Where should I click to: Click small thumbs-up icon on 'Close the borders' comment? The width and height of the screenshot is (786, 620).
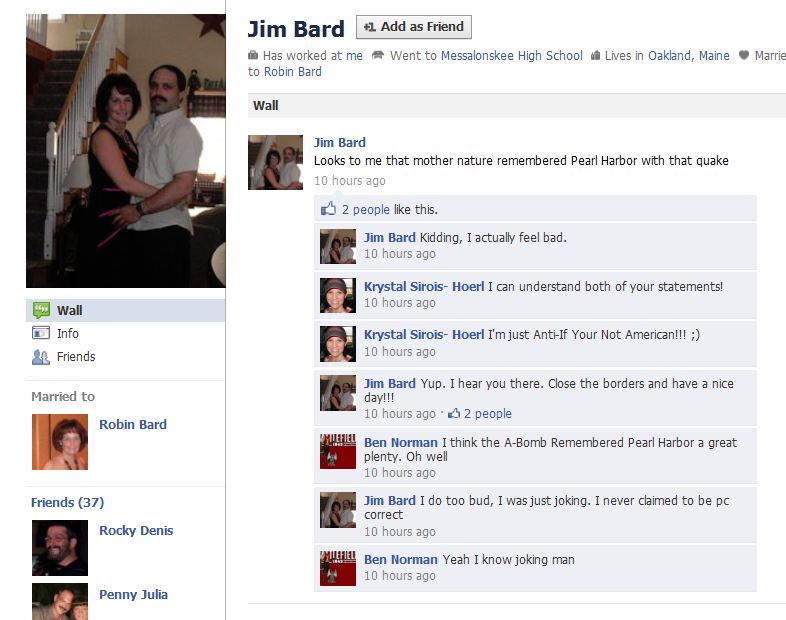point(454,414)
